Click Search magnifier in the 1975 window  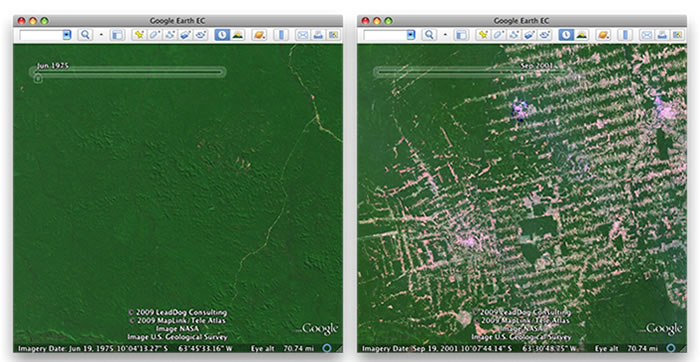pos(85,35)
